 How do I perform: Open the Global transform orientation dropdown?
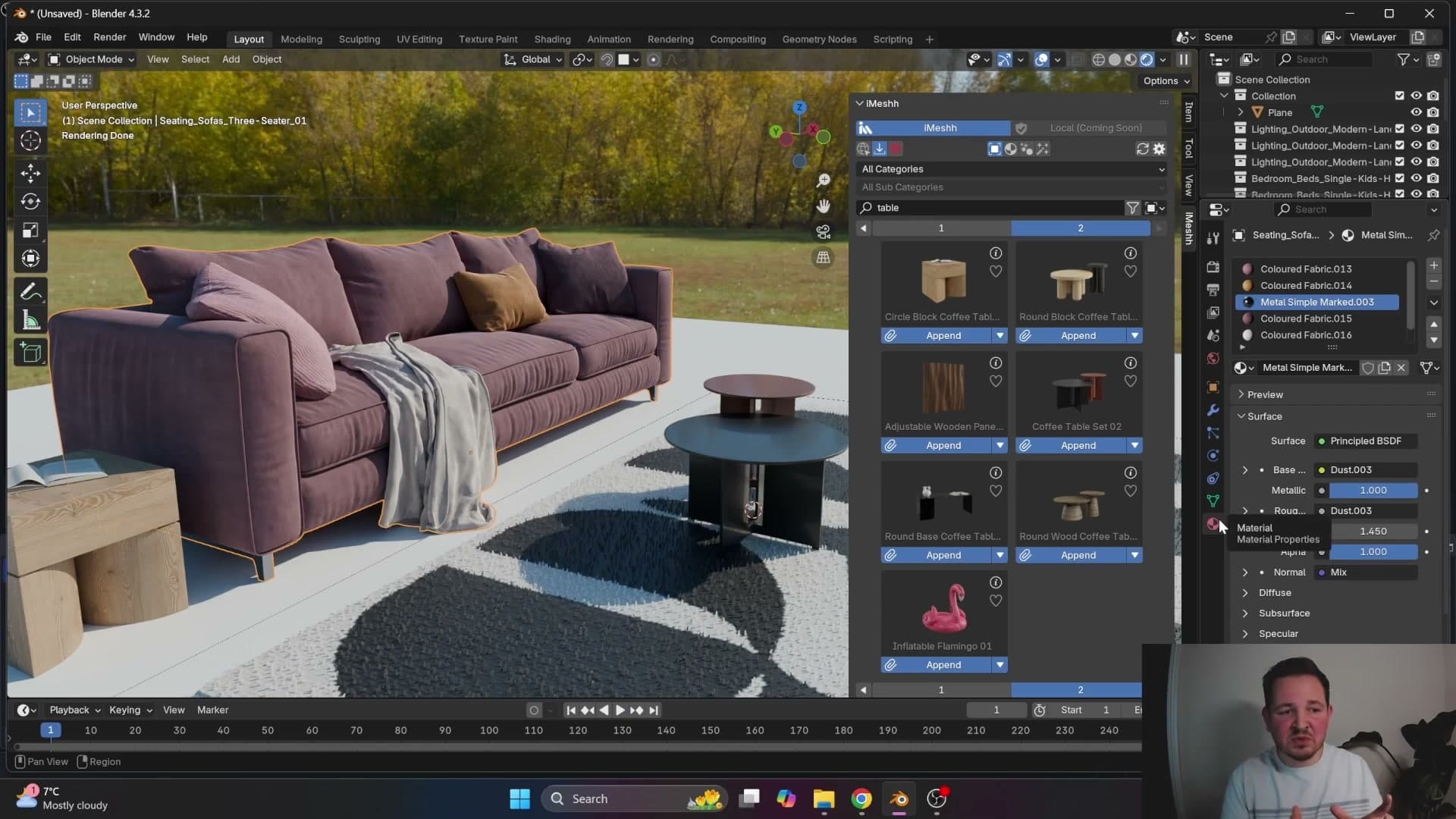point(533,59)
